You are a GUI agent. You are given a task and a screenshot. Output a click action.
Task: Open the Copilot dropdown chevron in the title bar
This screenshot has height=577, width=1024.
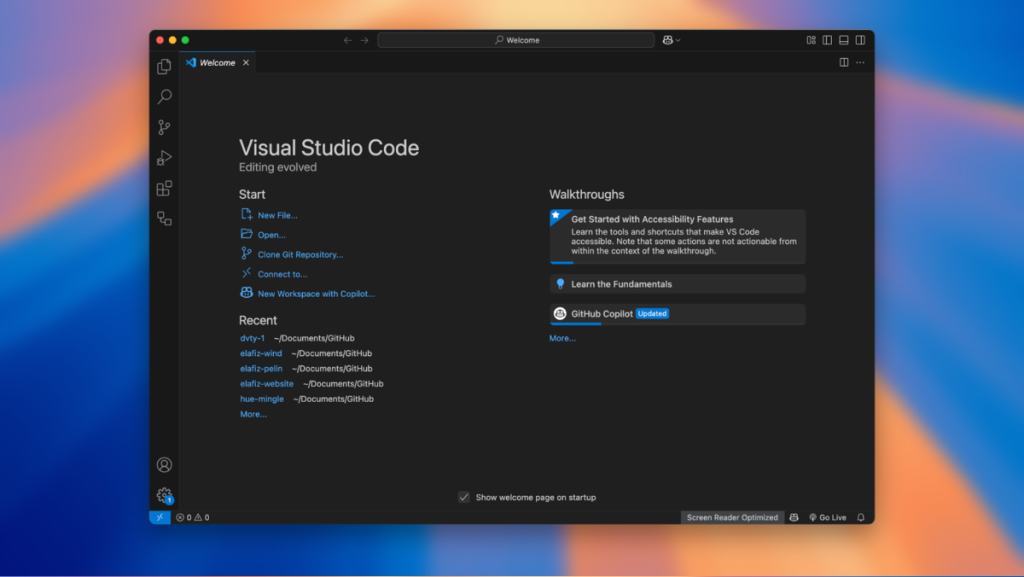pyautogui.click(x=677, y=40)
